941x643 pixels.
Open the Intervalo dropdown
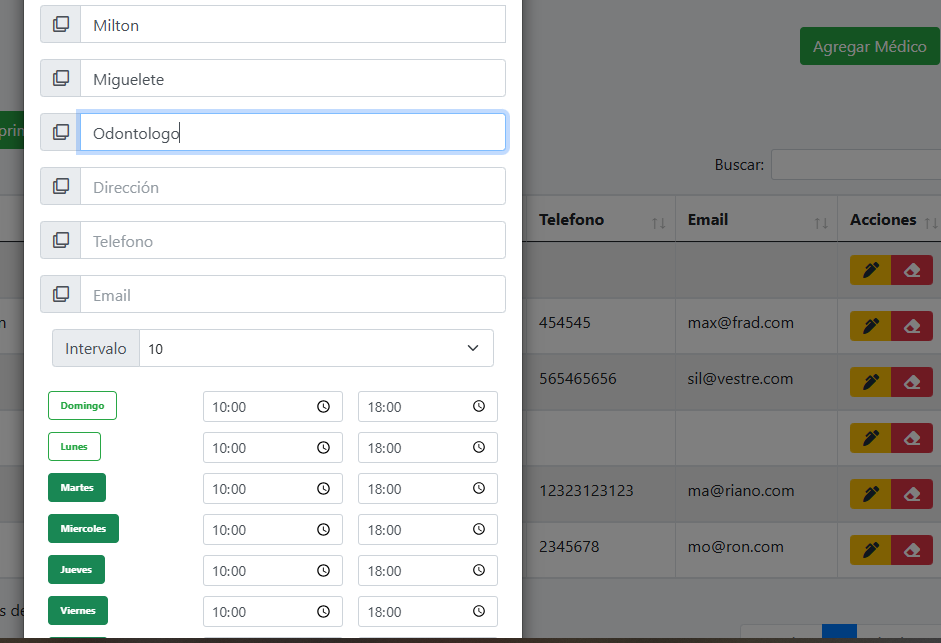tap(316, 349)
